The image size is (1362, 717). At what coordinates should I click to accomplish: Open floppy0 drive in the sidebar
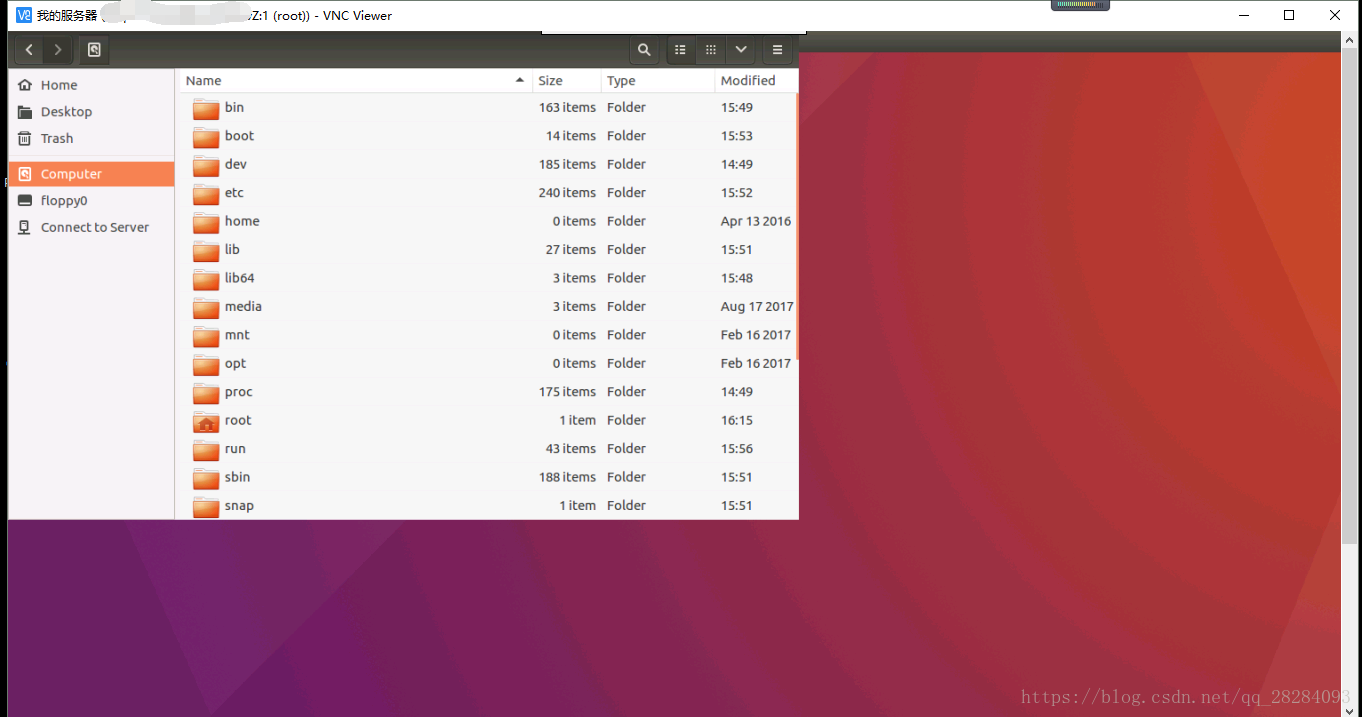click(91, 200)
